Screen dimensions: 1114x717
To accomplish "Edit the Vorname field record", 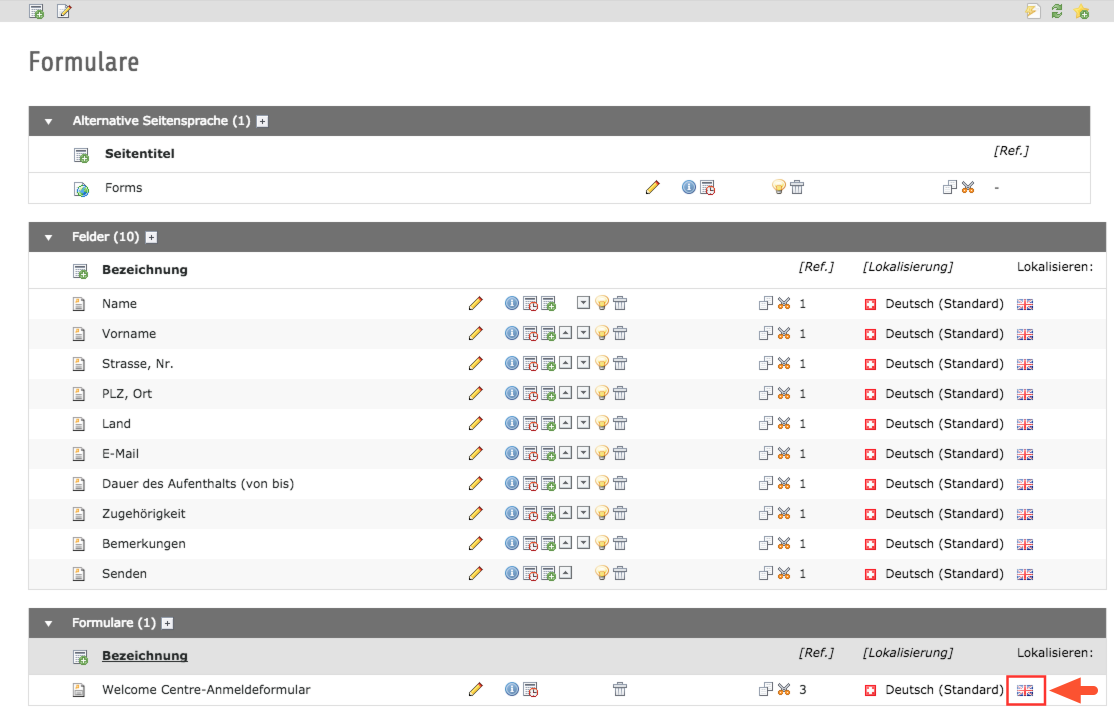I will coord(475,333).
